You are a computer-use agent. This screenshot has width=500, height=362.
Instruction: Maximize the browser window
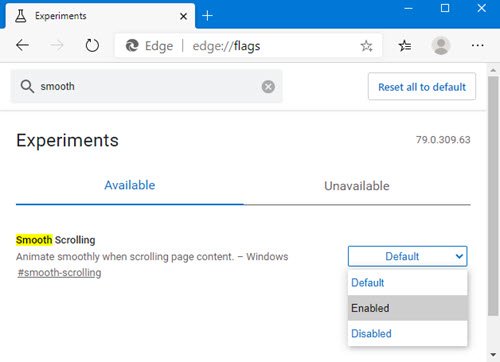tap(445, 8)
